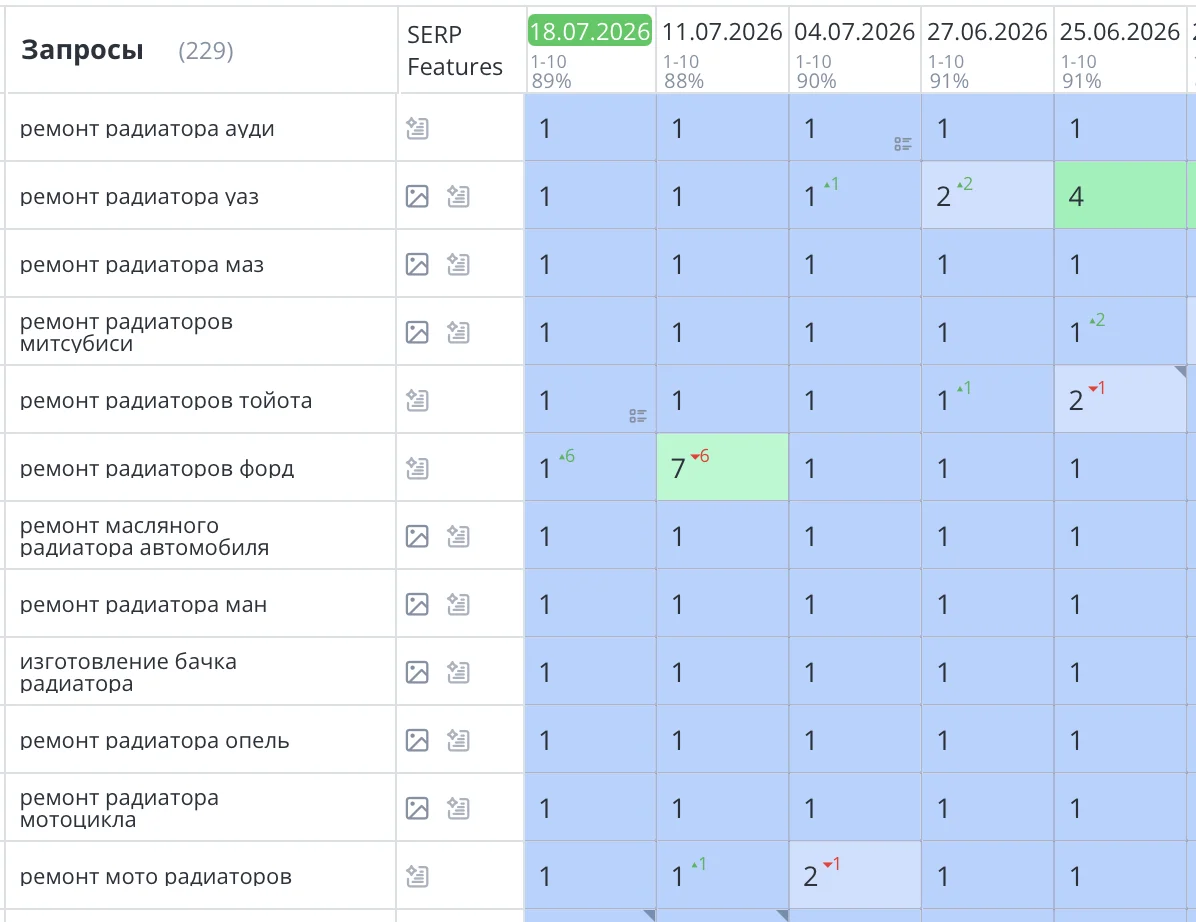Open query ремонт мото радиаторов
The width and height of the screenshot is (1196, 922).
(156, 876)
